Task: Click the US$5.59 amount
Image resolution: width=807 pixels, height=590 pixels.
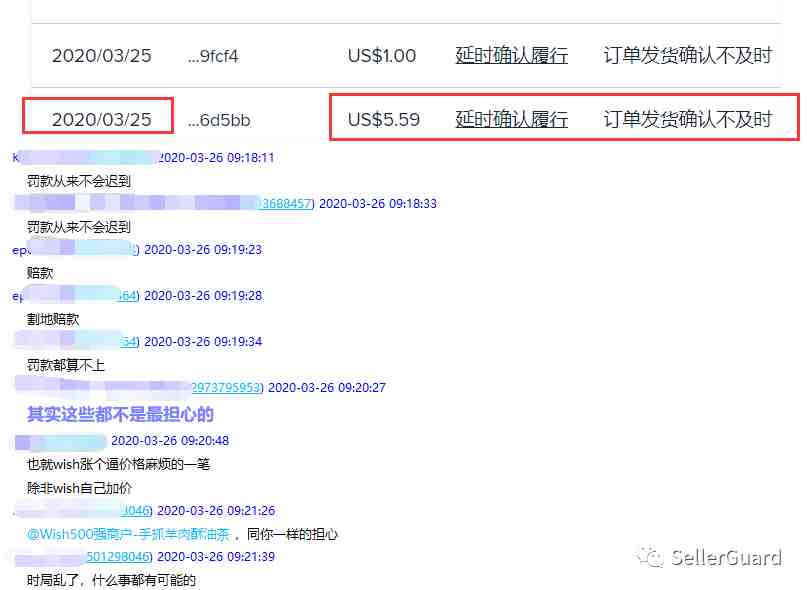Action: tap(383, 119)
